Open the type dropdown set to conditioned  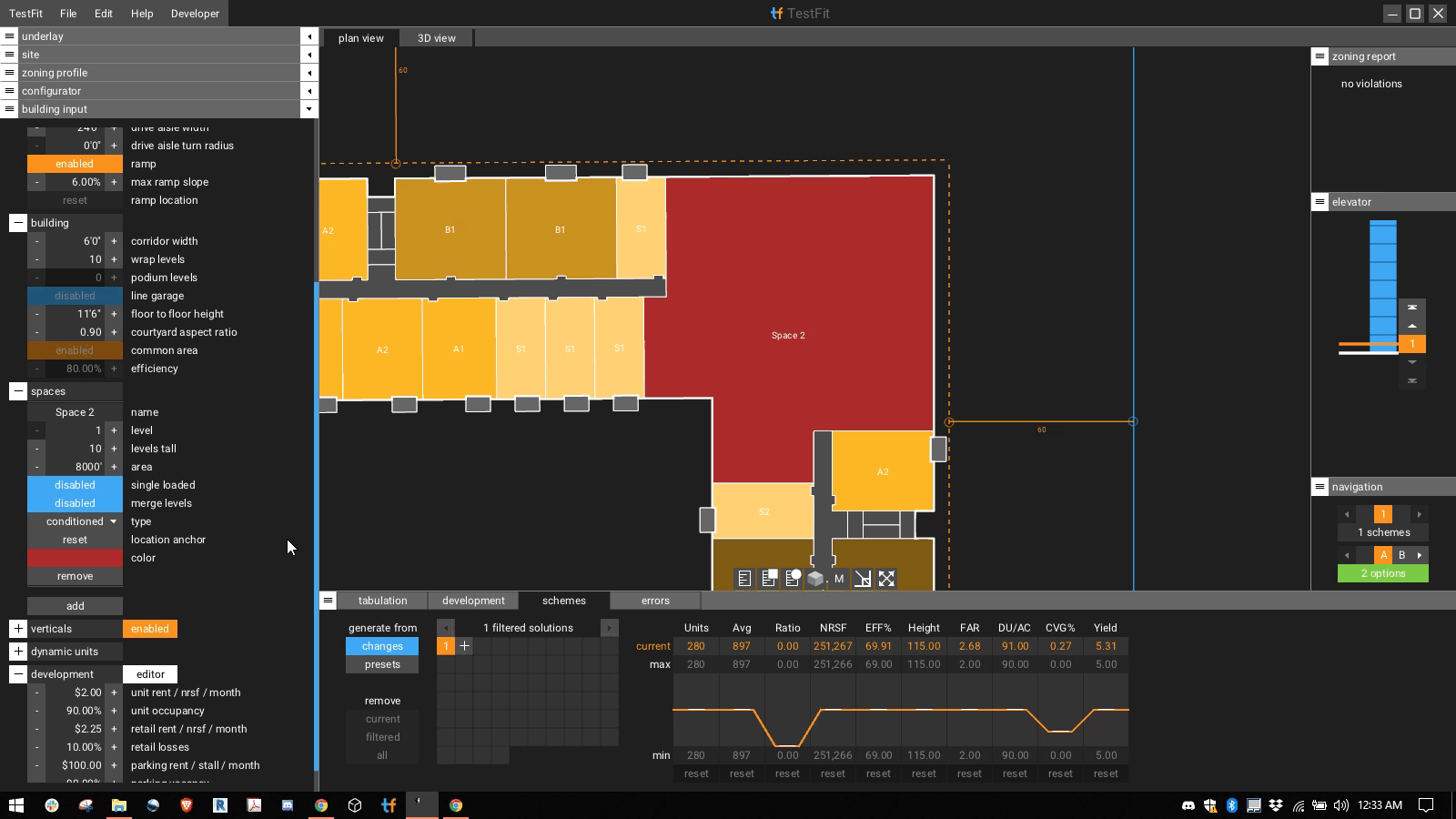(75, 521)
